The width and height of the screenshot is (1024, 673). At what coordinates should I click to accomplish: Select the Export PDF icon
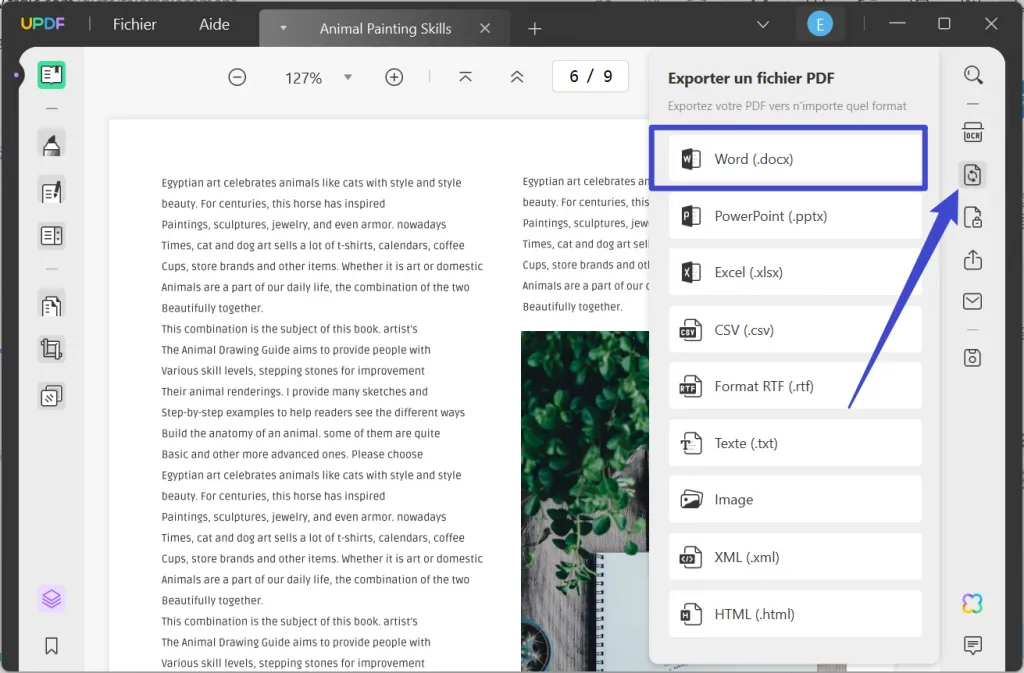pos(973,174)
